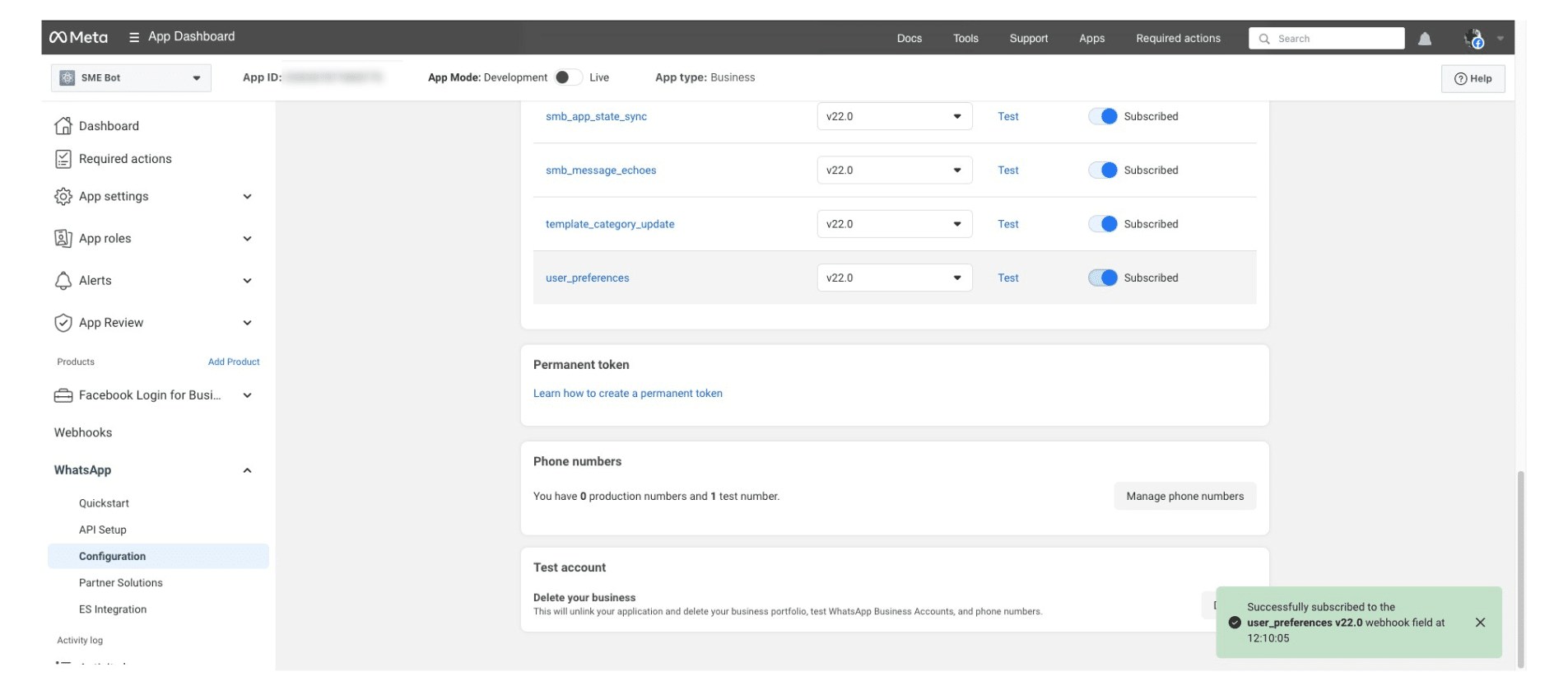
Task: Click Add Product link
Action: pyautogui.click(x=234, y=362)
